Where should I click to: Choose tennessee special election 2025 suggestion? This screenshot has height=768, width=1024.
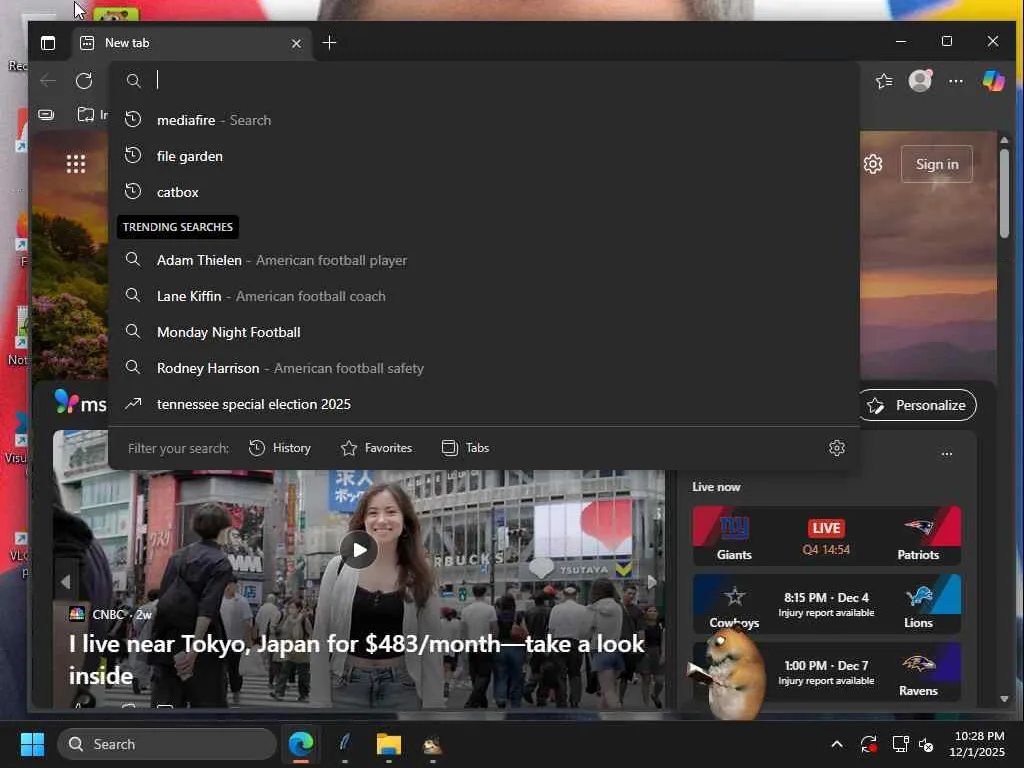pos(483,404)
